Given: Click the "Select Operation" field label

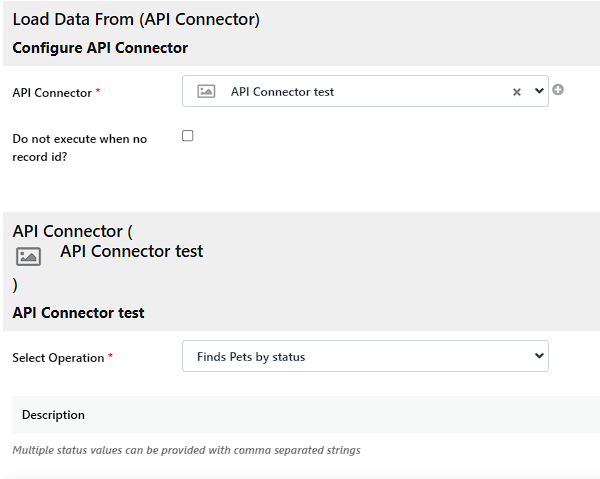Looking at the screenshot, I should tap(58, 358).
